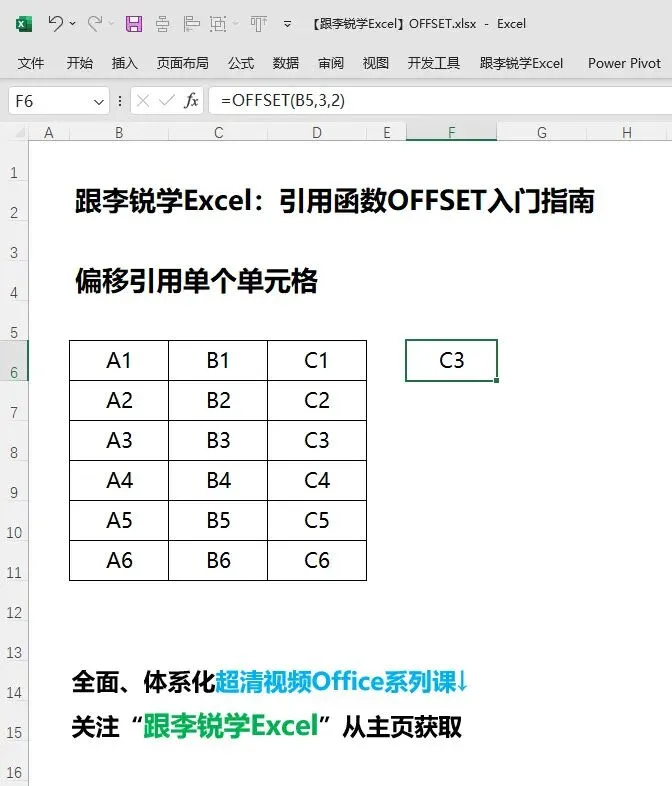Click the table cell containing B2
Image resolution: width=672 pixels, height=786 pixels.
click(x=218, y=401)
